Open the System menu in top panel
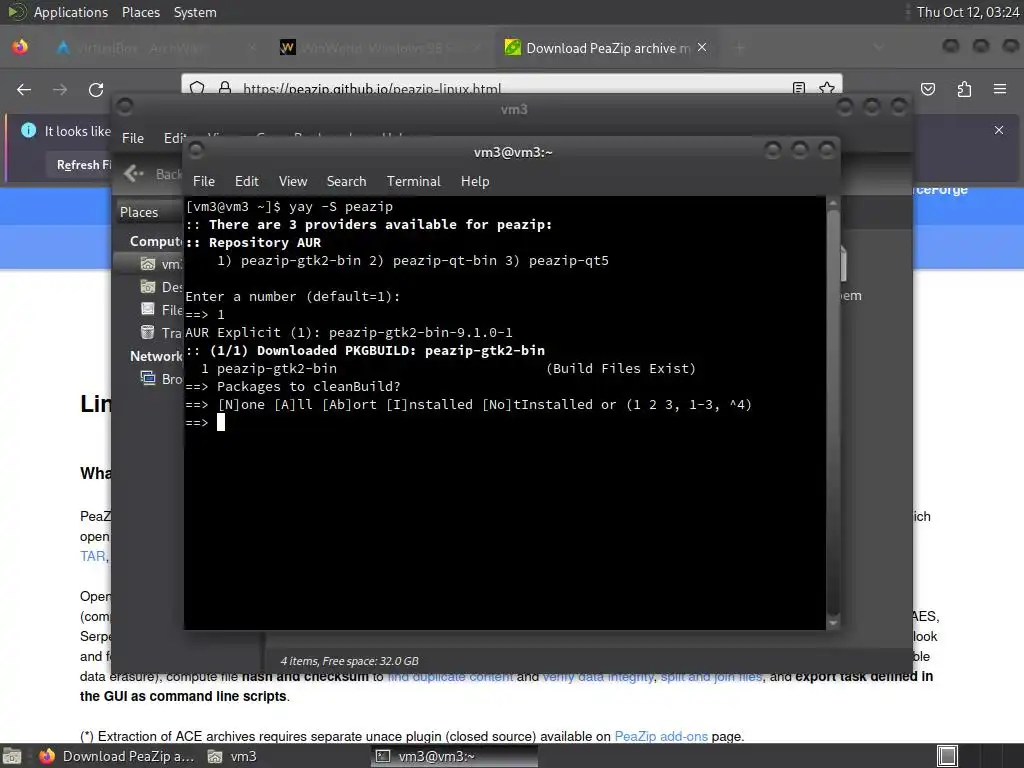 [195, 12]
